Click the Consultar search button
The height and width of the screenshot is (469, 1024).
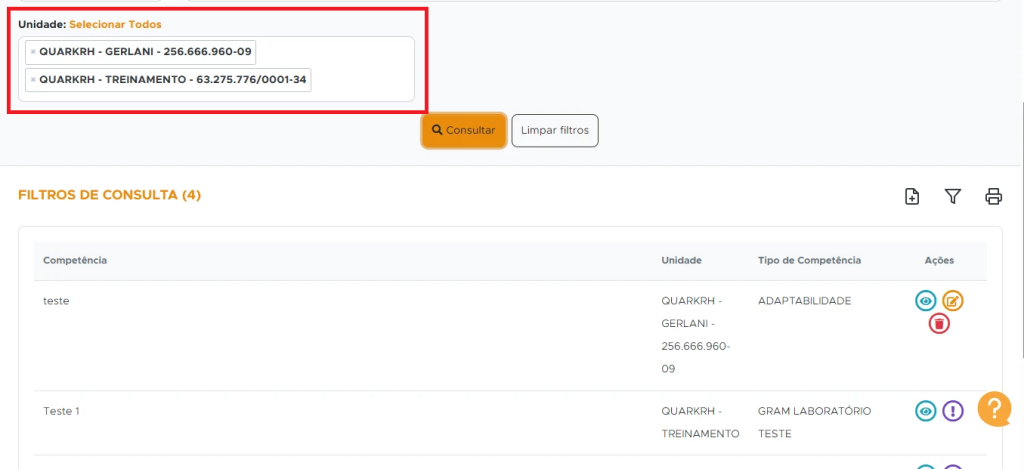[x=463, y=130]
